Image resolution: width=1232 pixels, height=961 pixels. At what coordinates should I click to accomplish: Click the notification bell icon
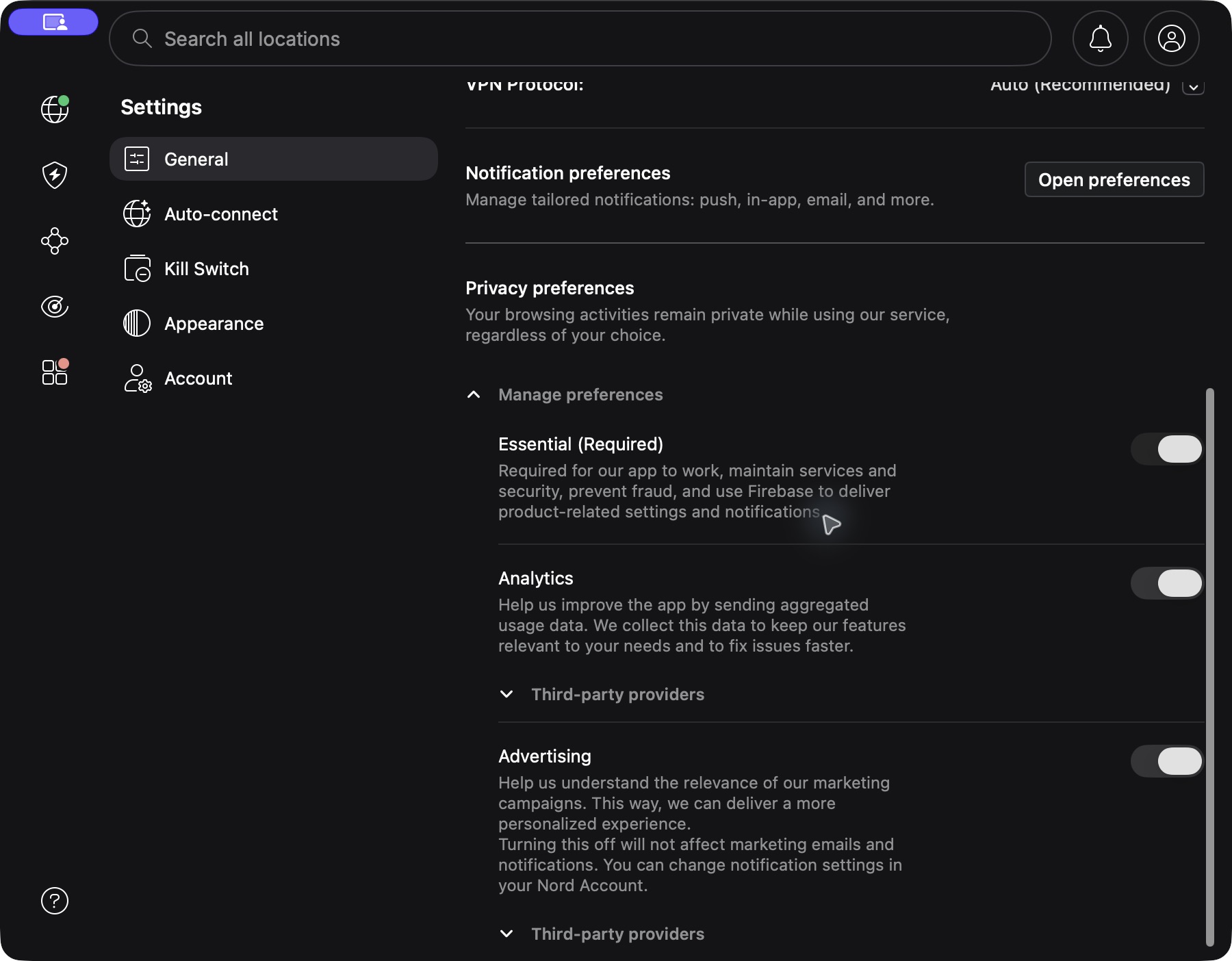pyautogui.click(x=1101, y=38)
